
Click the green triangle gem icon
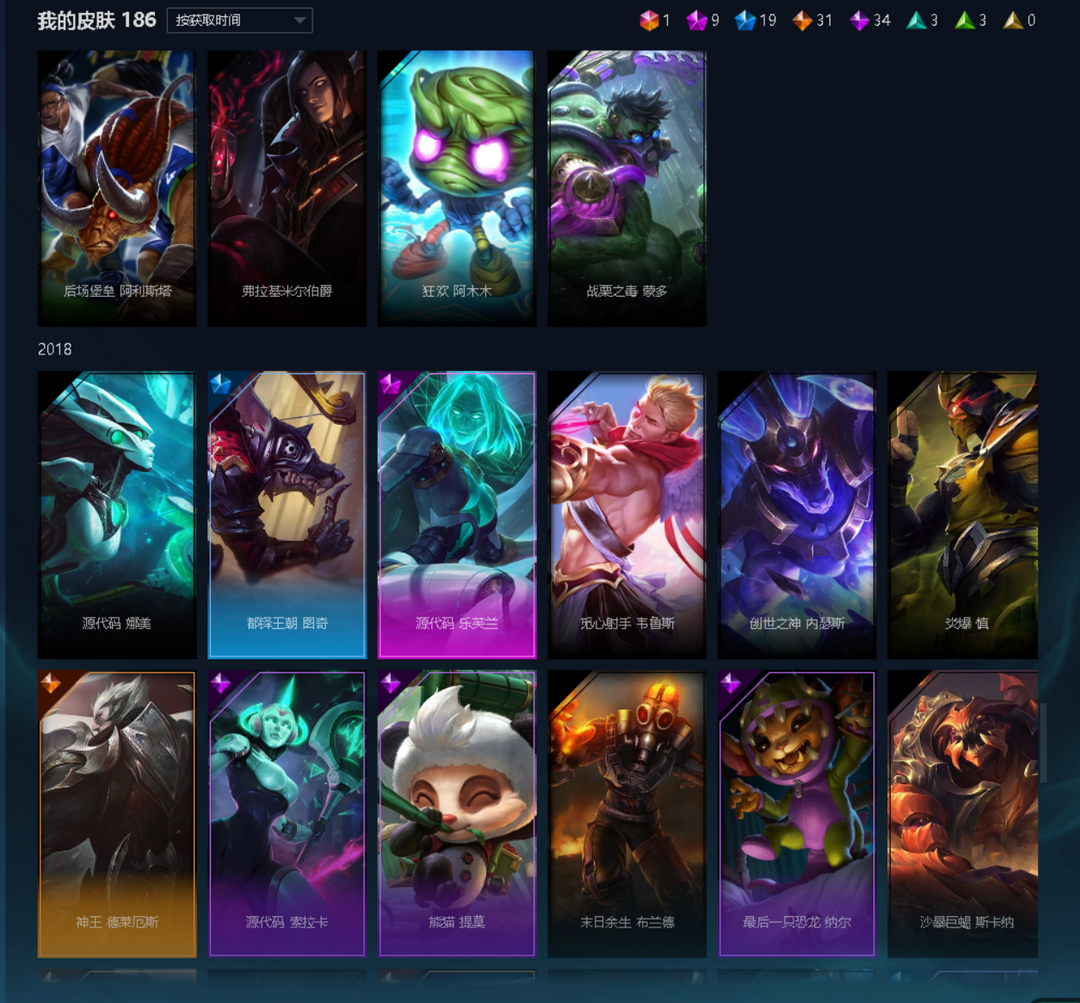(965, 21)
